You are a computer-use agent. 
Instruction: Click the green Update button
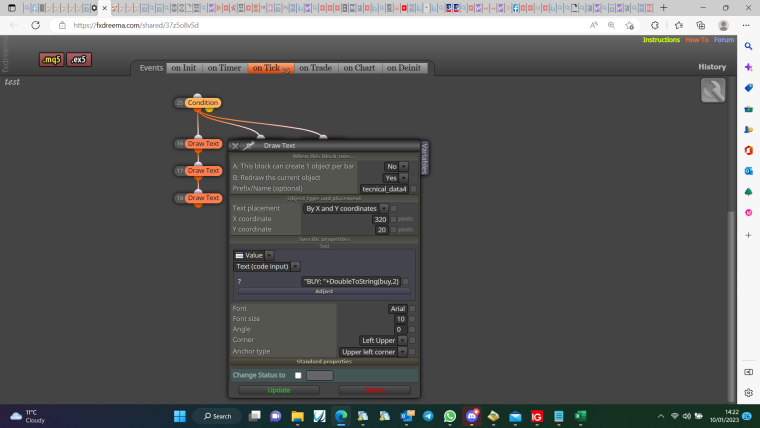coord(279,390)
